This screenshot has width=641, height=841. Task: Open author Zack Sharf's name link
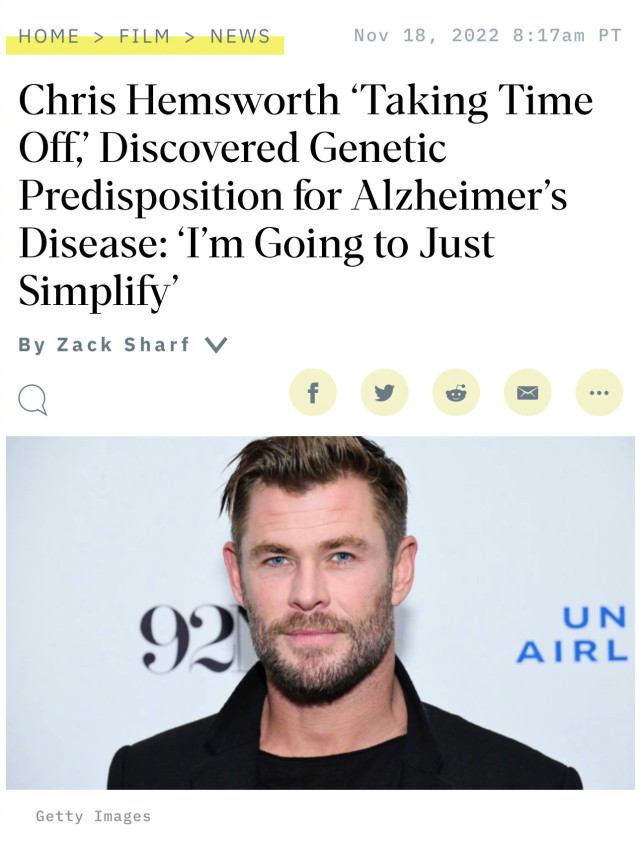click(122, 345)
